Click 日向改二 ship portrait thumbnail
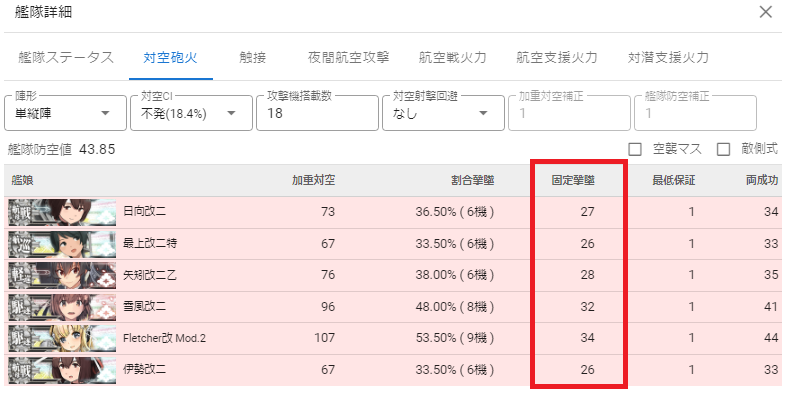 [x=62, y=212]
